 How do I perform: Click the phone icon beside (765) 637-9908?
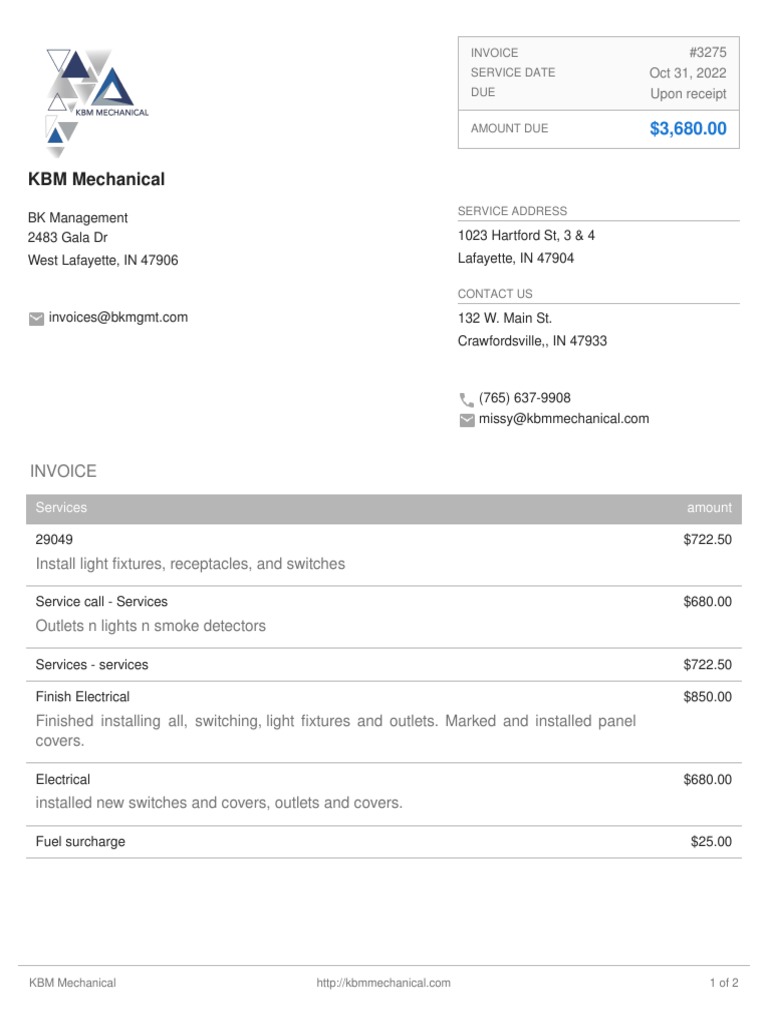click(x=466, y=399)
